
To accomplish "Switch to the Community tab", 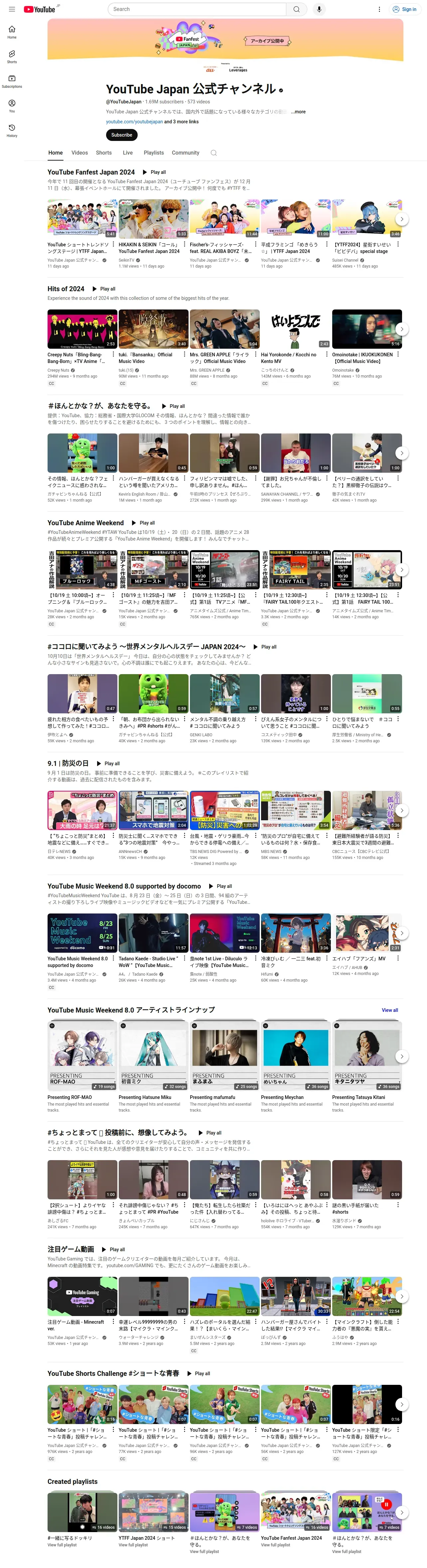I will coord(186,153).
